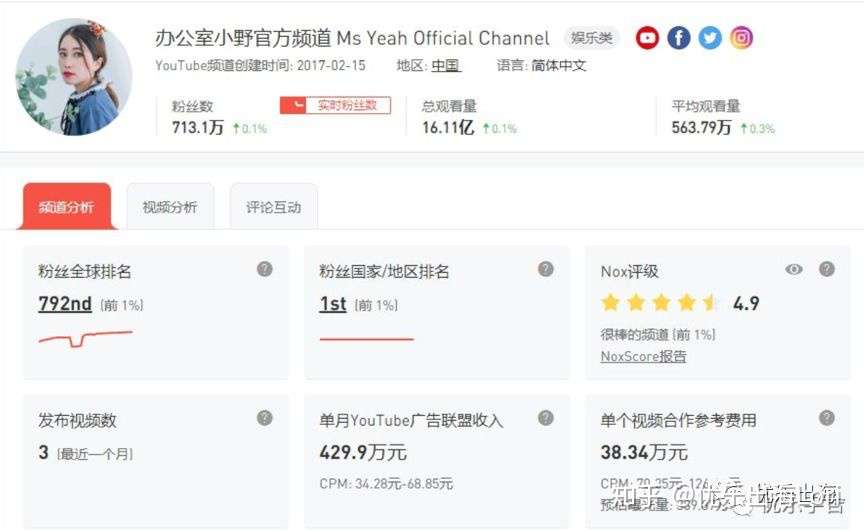
Task: Click the channel avatar photo
Action: coord(74,77)
